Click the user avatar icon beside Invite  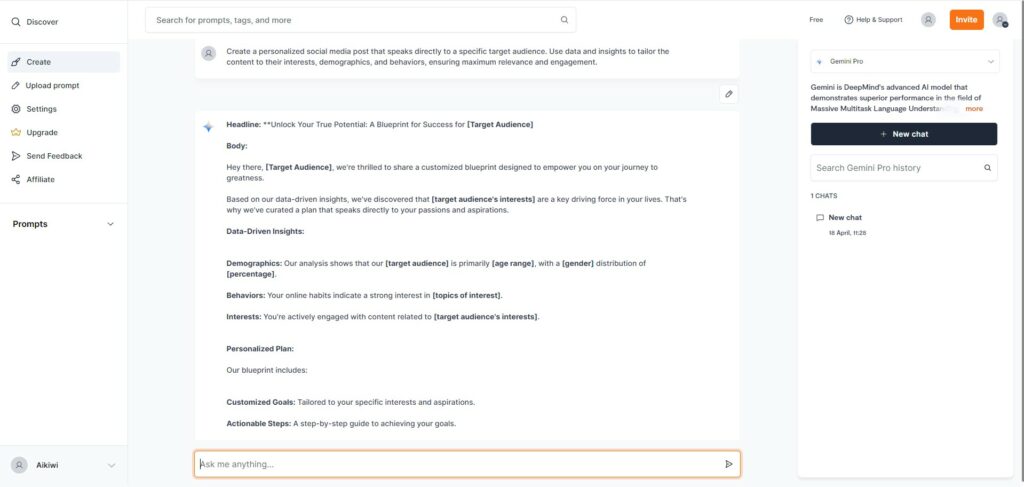pos(928,20)
